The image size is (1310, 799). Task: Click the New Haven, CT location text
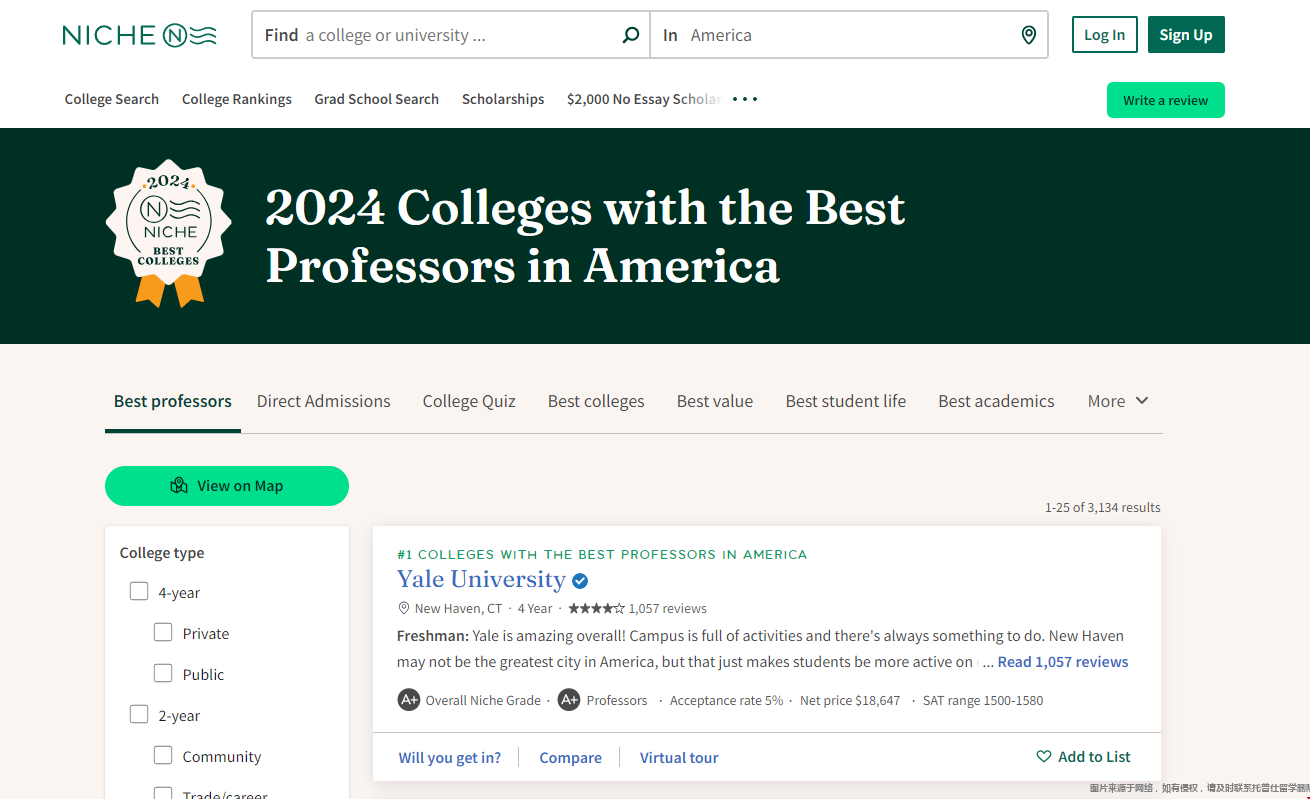(x=458, y=608)
